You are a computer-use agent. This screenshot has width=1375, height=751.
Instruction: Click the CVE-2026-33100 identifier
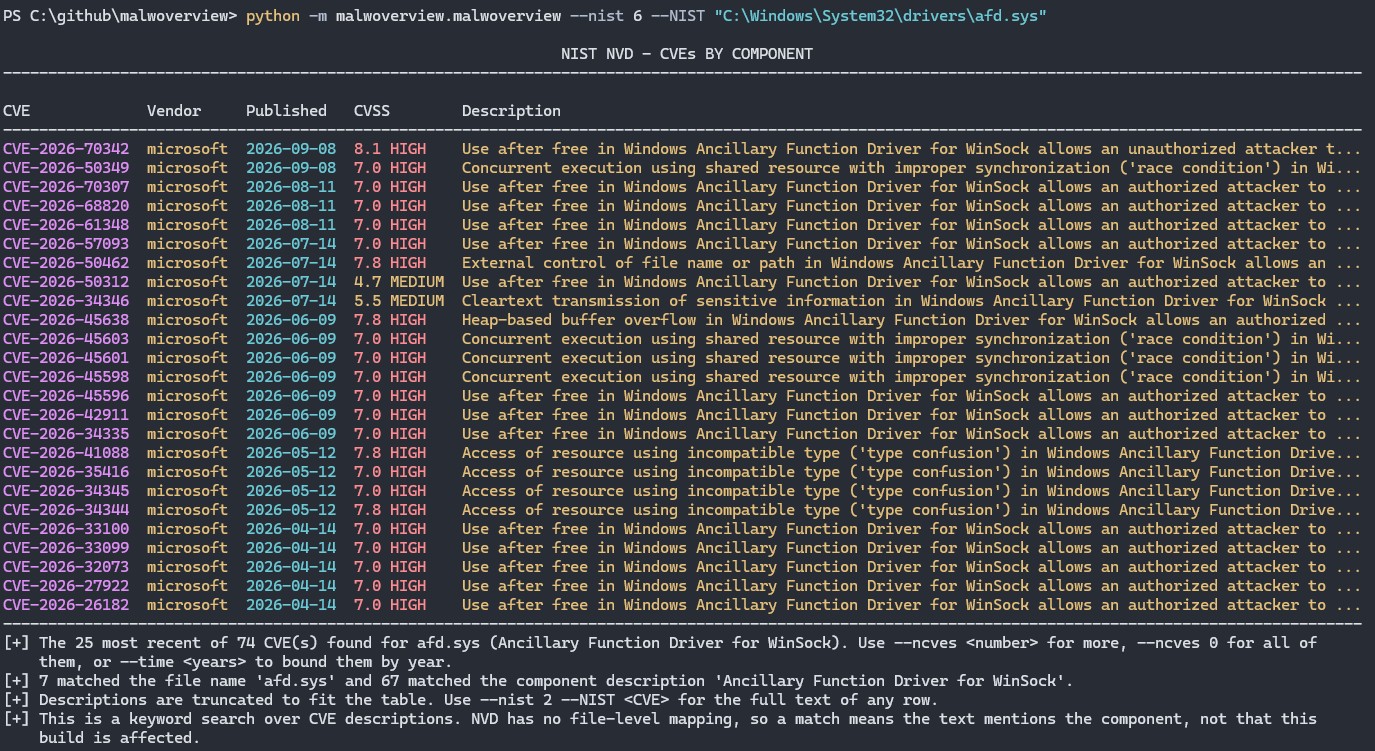[66, 529]
